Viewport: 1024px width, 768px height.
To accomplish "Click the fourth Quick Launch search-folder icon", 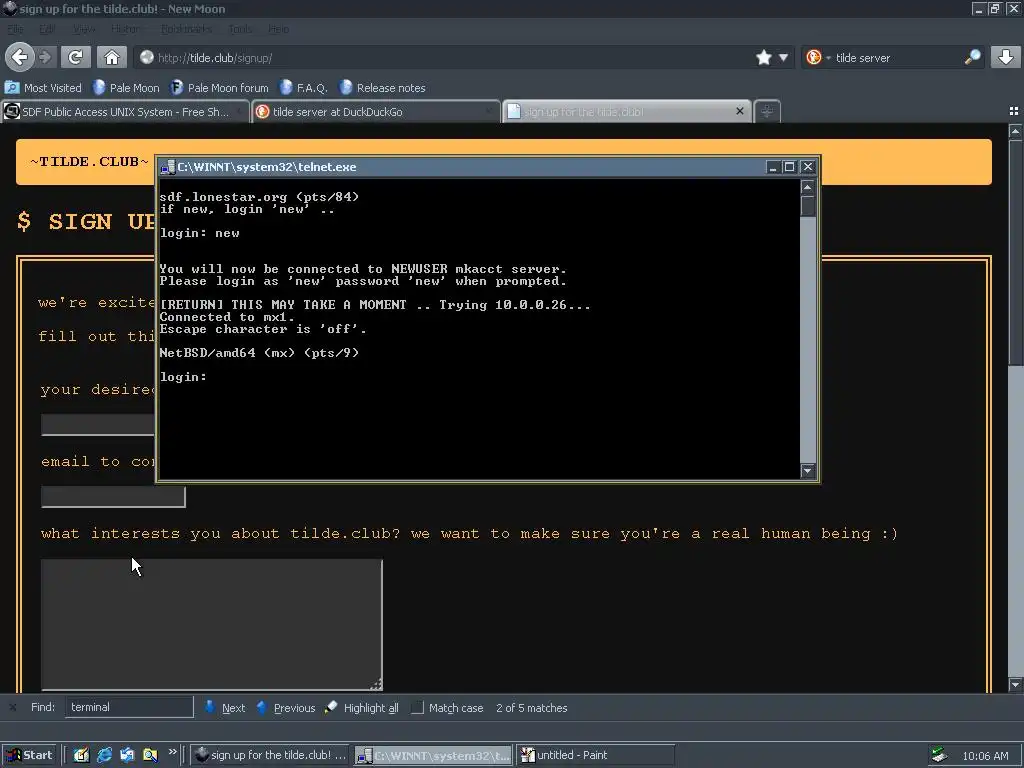I will point(150,755).
